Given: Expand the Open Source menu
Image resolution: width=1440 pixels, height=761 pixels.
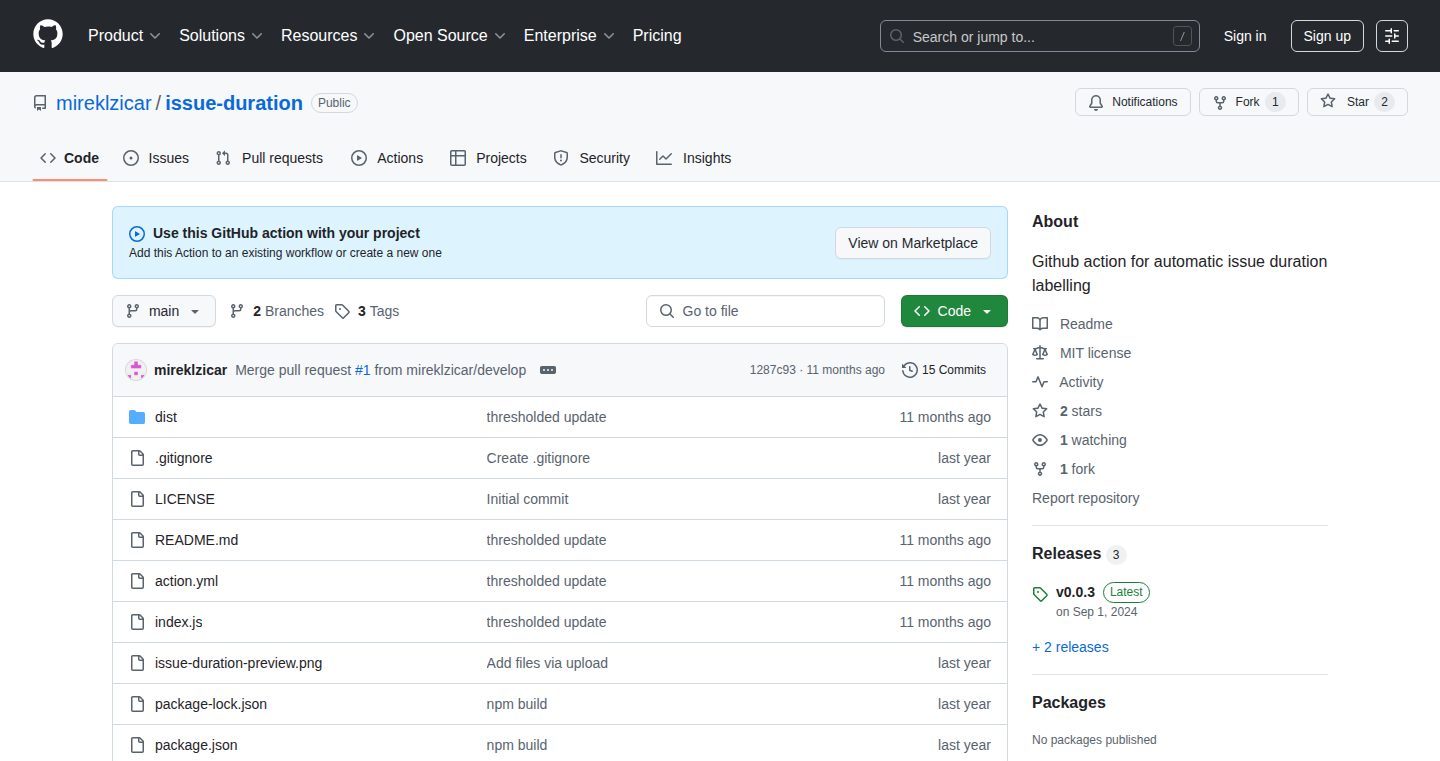Looking at the screenshot, I should [x=450, y=36].
